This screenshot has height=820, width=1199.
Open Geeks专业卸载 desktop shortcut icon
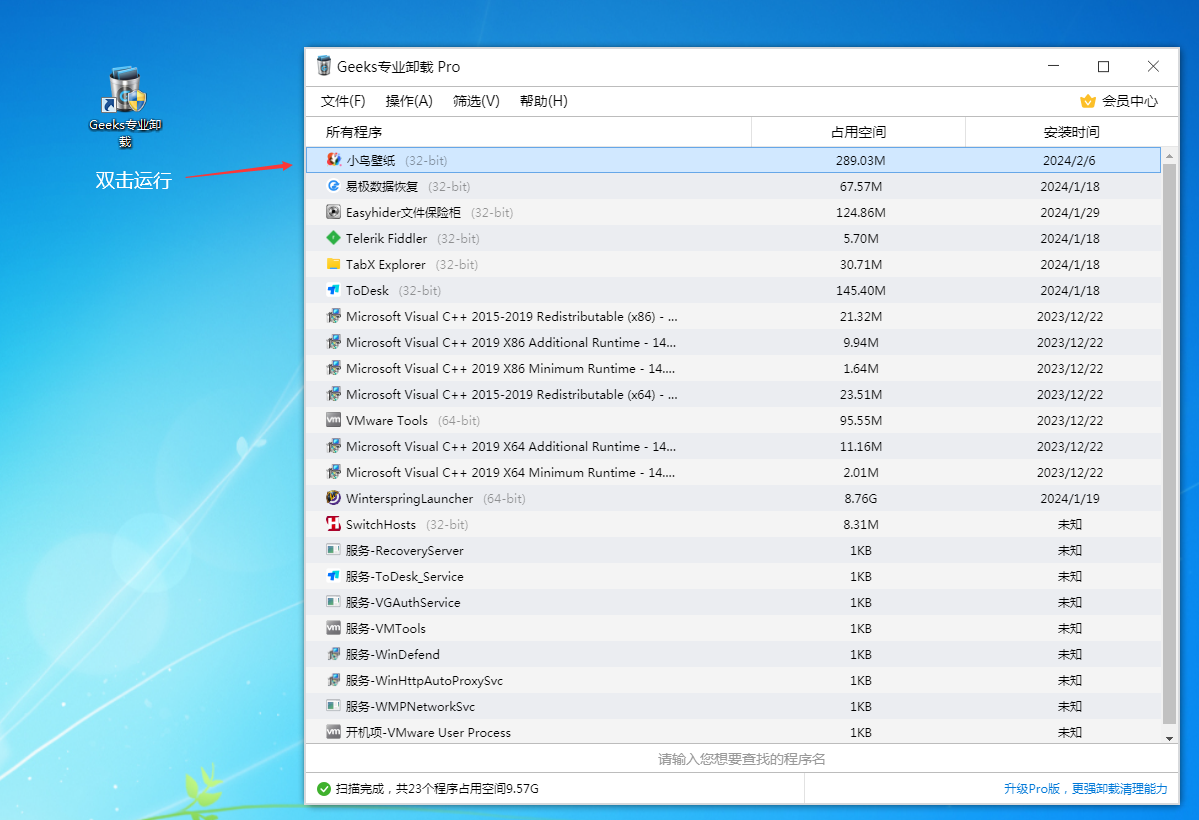coord(125,90)
